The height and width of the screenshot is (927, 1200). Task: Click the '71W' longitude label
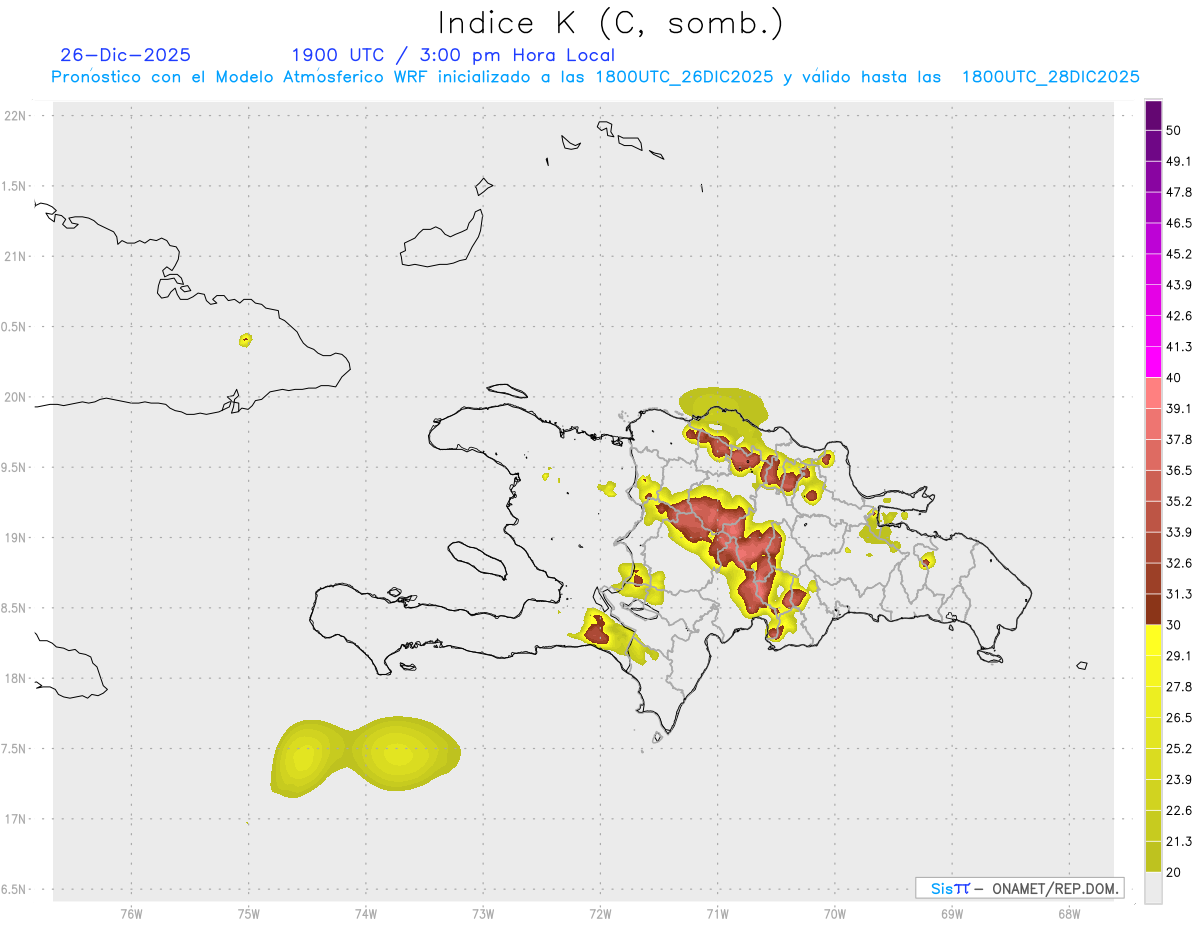pyautogui.click(x=717, y=913)
